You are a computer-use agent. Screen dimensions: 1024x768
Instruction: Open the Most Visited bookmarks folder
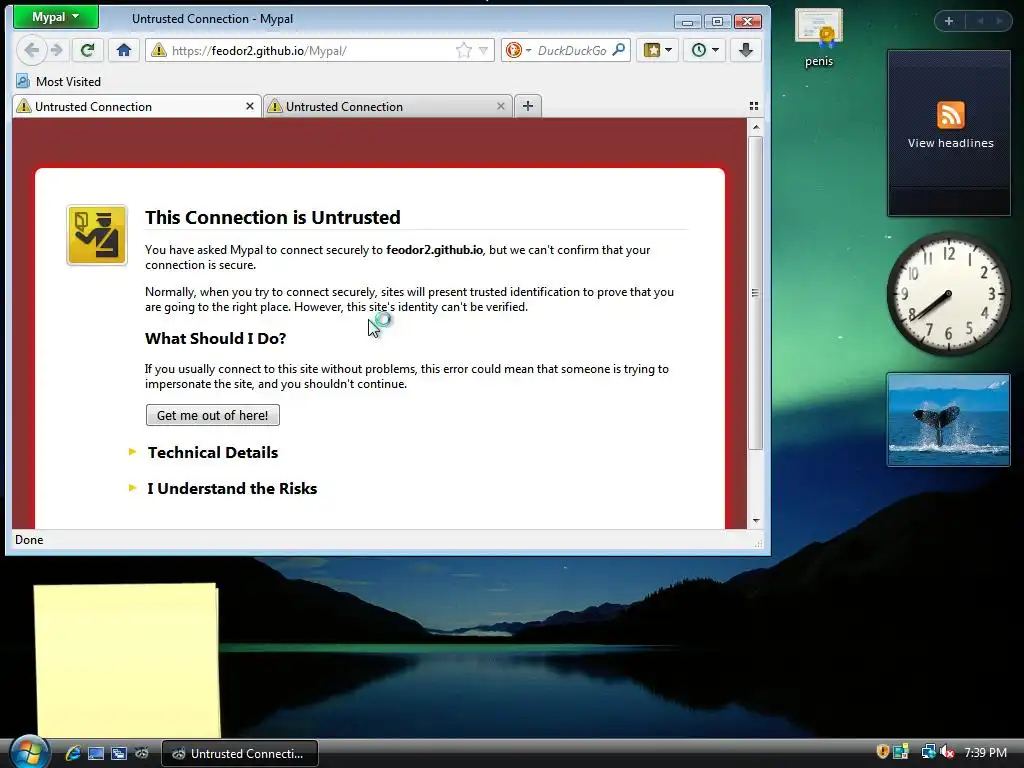coord(58,82)
